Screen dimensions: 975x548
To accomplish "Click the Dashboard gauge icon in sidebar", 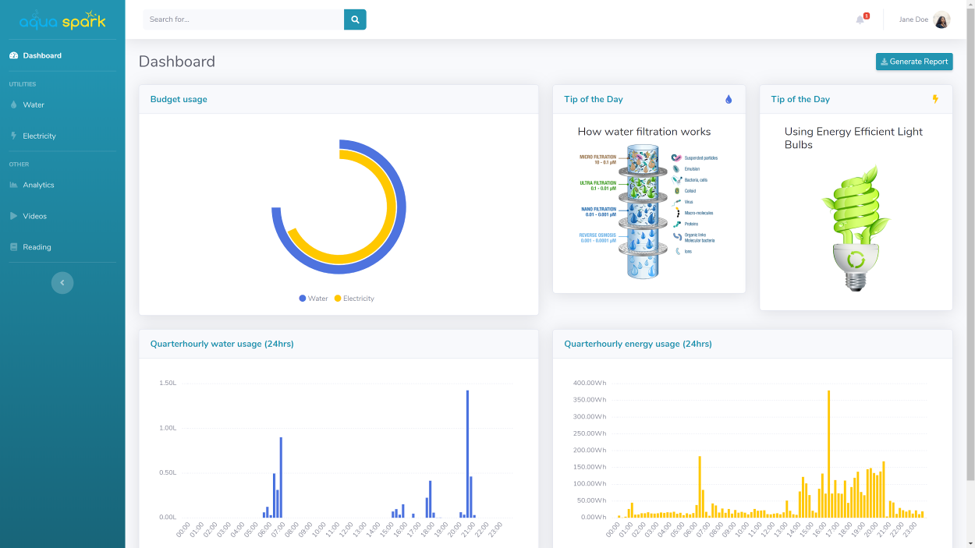I will pos(14,55).
